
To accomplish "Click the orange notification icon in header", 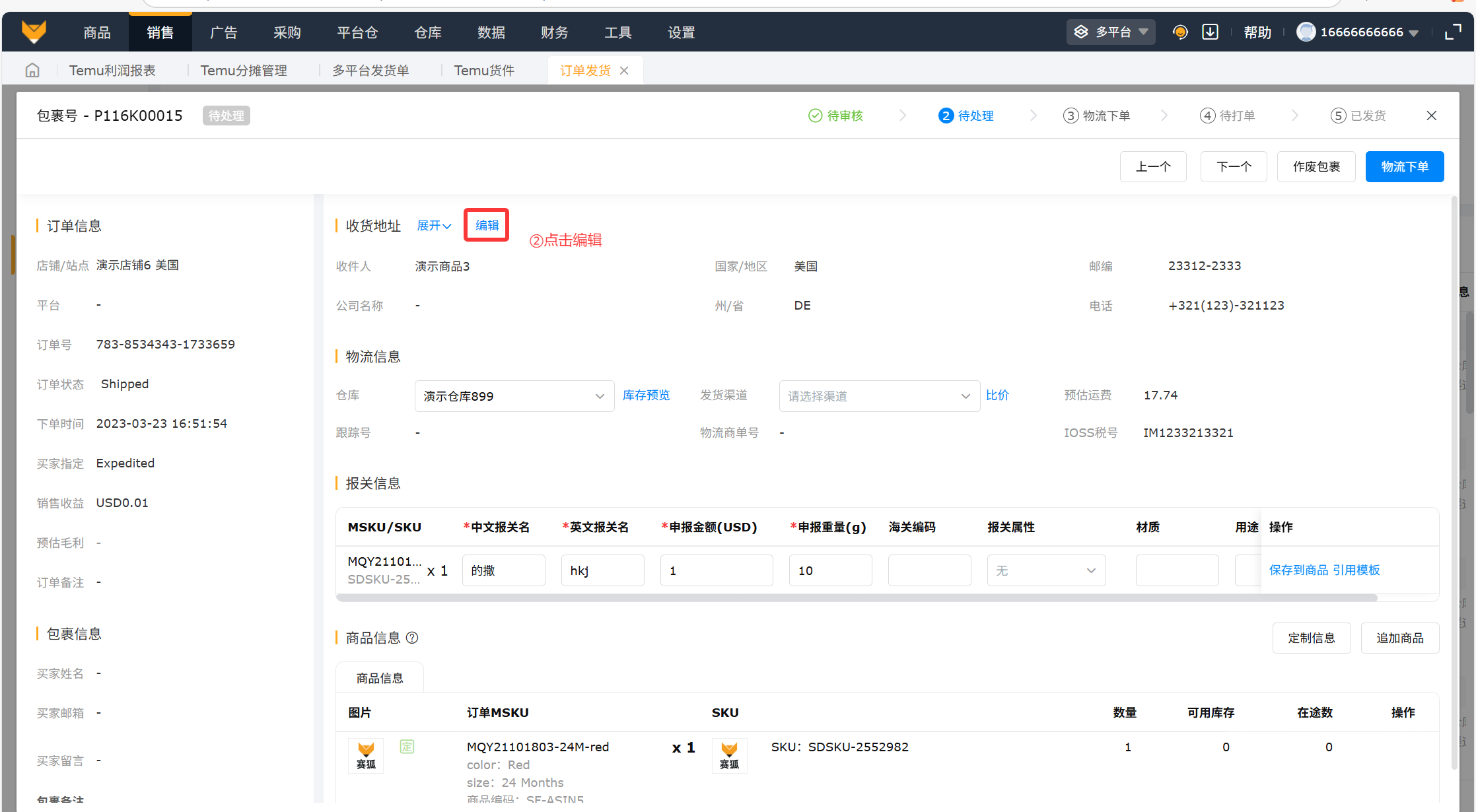I will pos(1179,32).
